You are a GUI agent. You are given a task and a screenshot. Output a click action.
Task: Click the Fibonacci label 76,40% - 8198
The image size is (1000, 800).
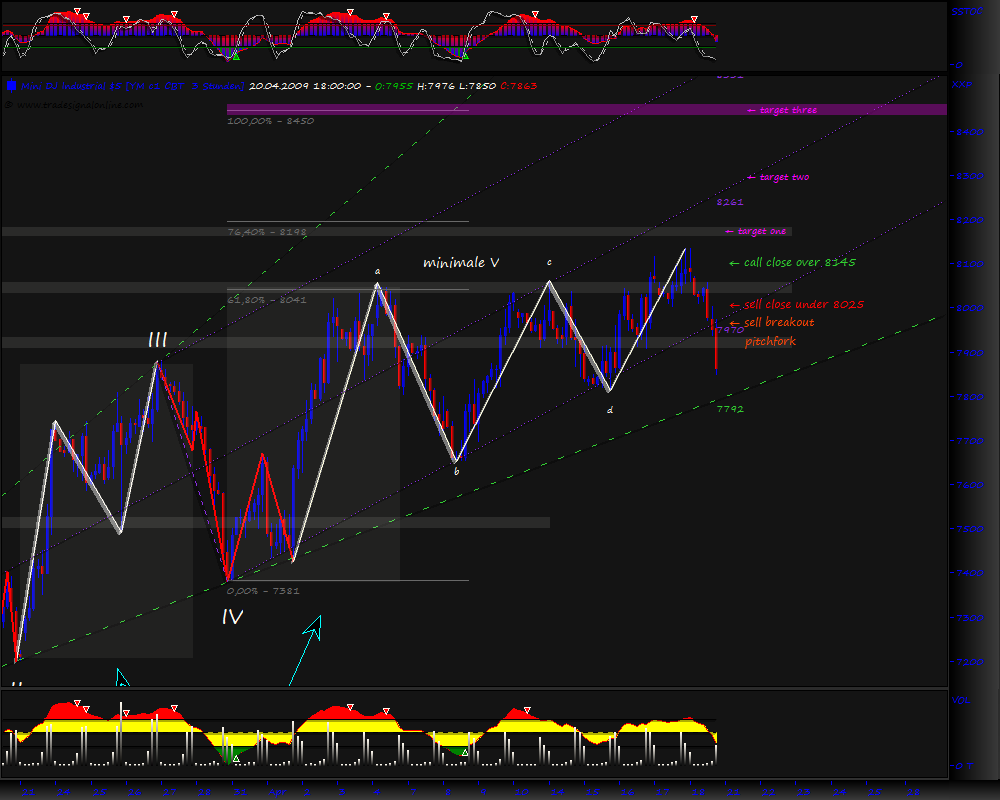click(267, 232)
